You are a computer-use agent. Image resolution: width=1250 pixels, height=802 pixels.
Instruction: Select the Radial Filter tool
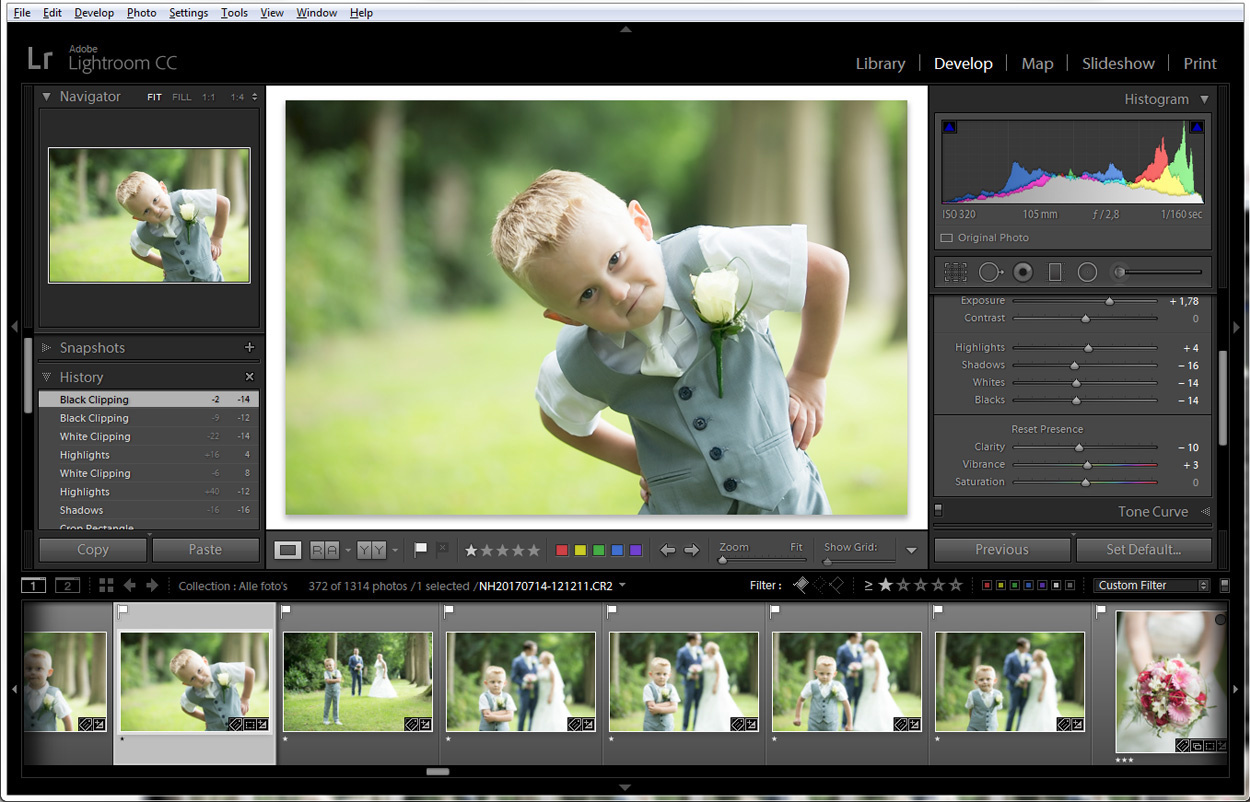point(1087,272)
